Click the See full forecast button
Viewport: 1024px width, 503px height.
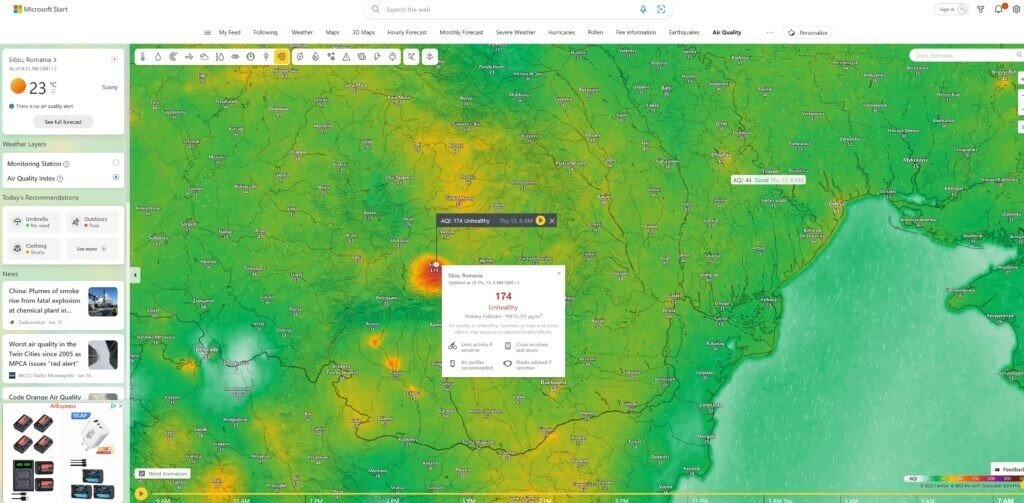63,122
